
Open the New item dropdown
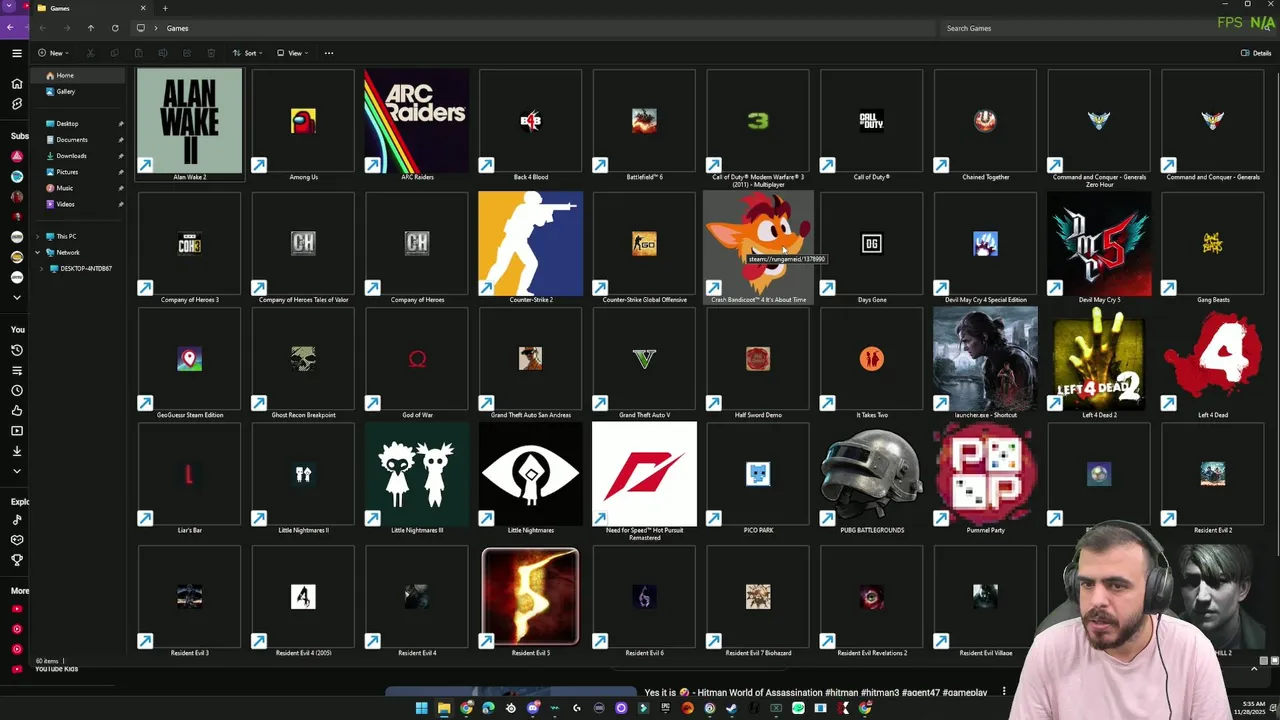click(54, 53)
